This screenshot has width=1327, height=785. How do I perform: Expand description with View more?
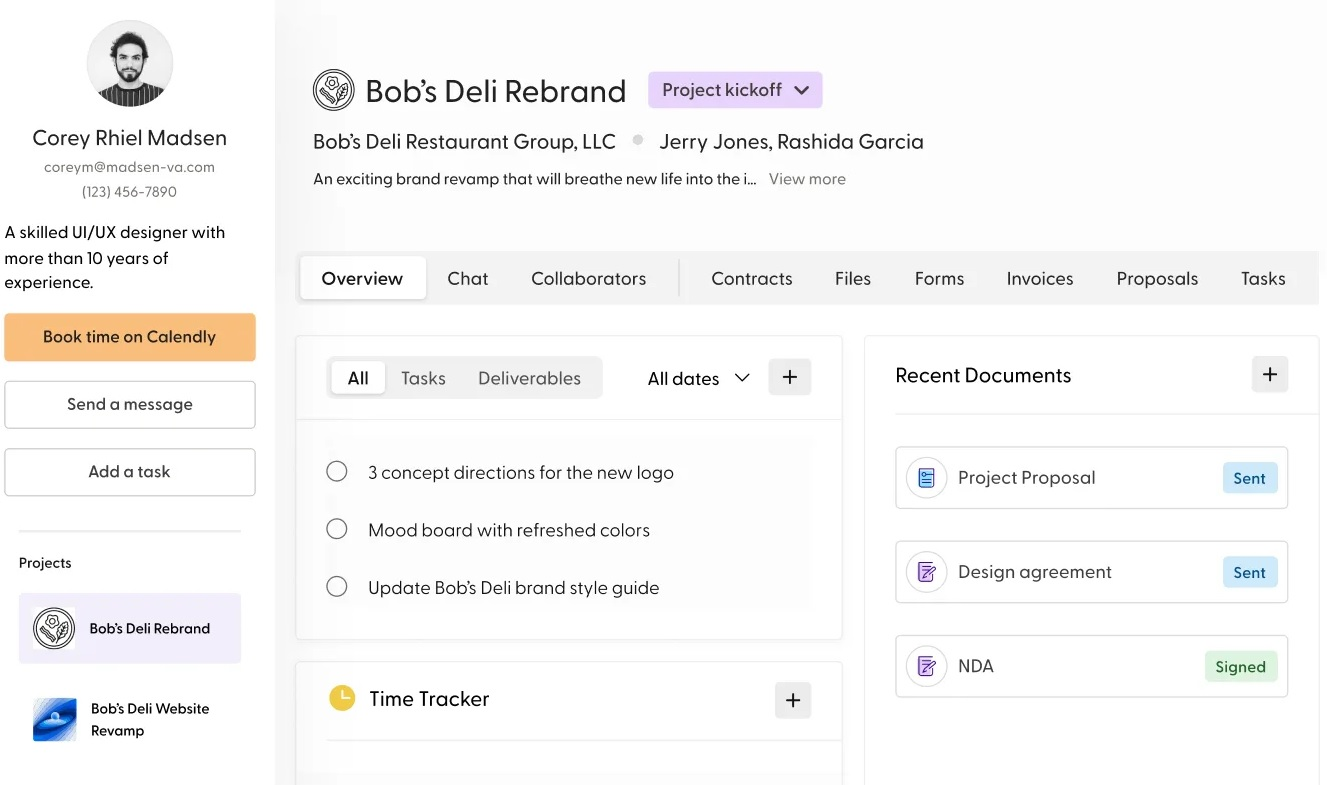coord(807,179)
